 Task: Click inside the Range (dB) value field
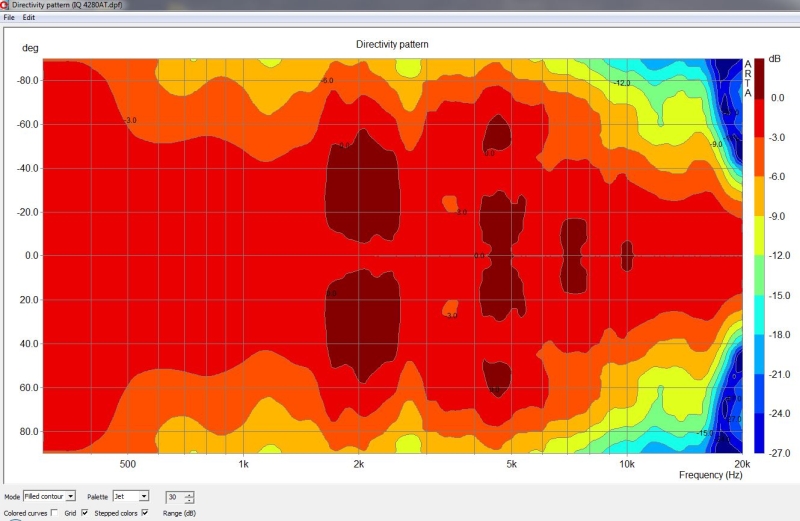tap(173, 497)
